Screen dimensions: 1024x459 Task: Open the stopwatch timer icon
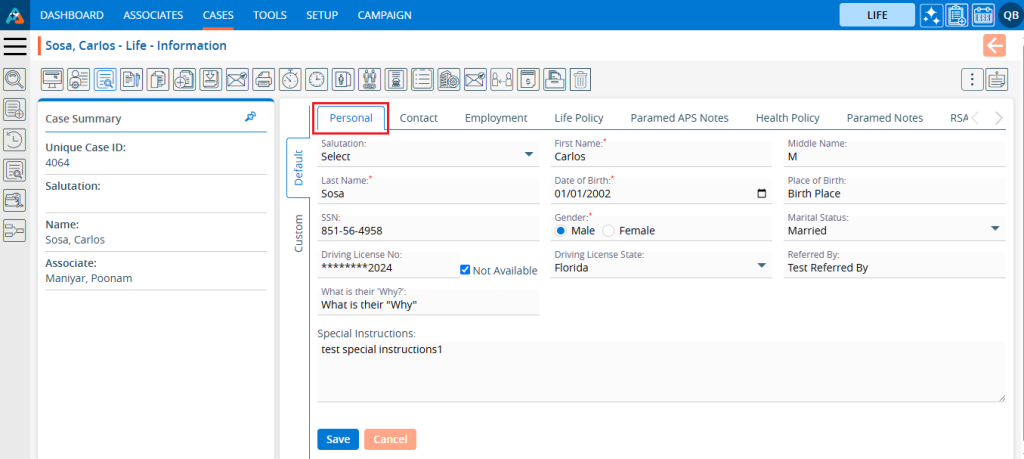coord(290,79)
